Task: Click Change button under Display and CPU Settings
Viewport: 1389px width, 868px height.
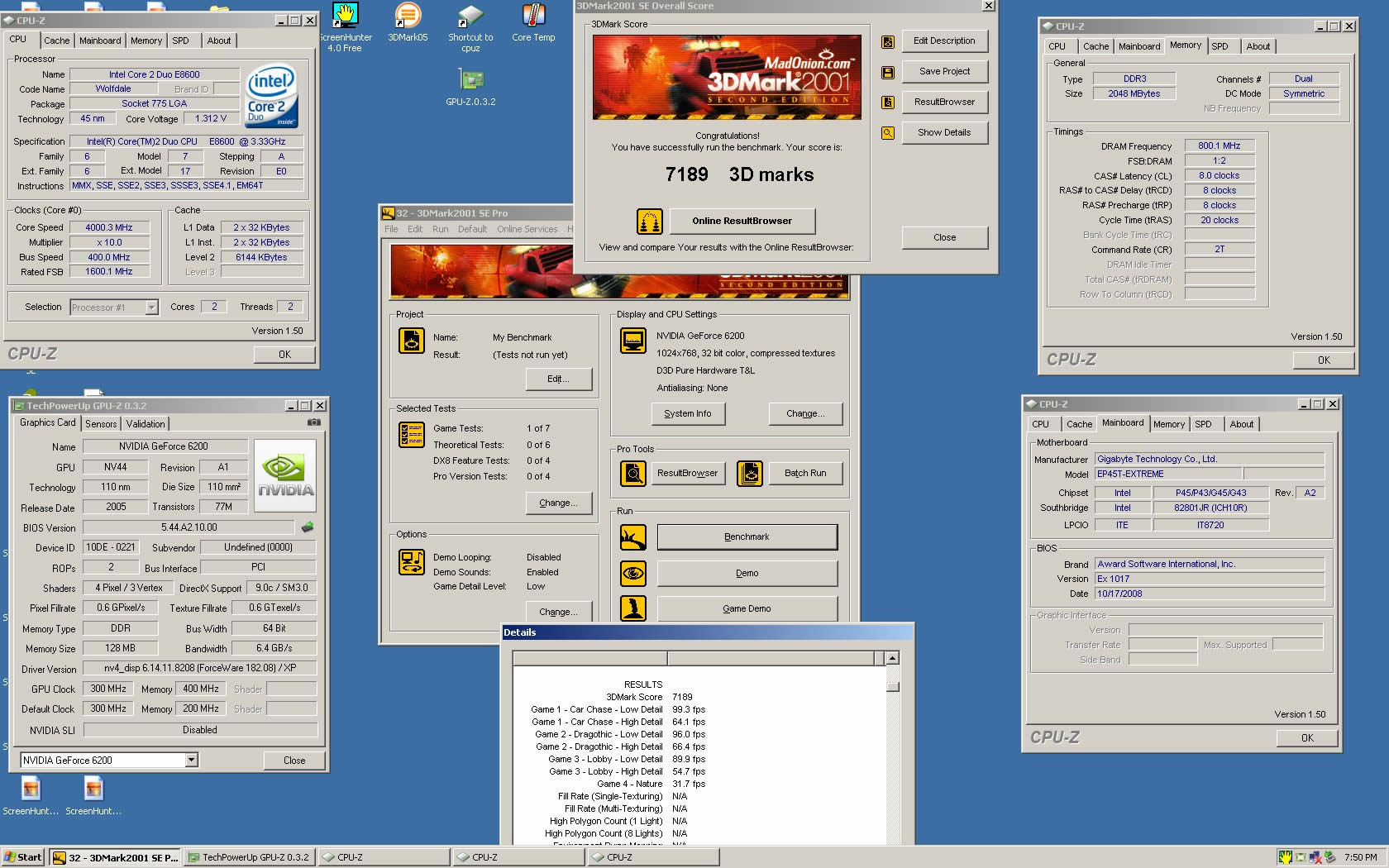Action: (806, 414)
